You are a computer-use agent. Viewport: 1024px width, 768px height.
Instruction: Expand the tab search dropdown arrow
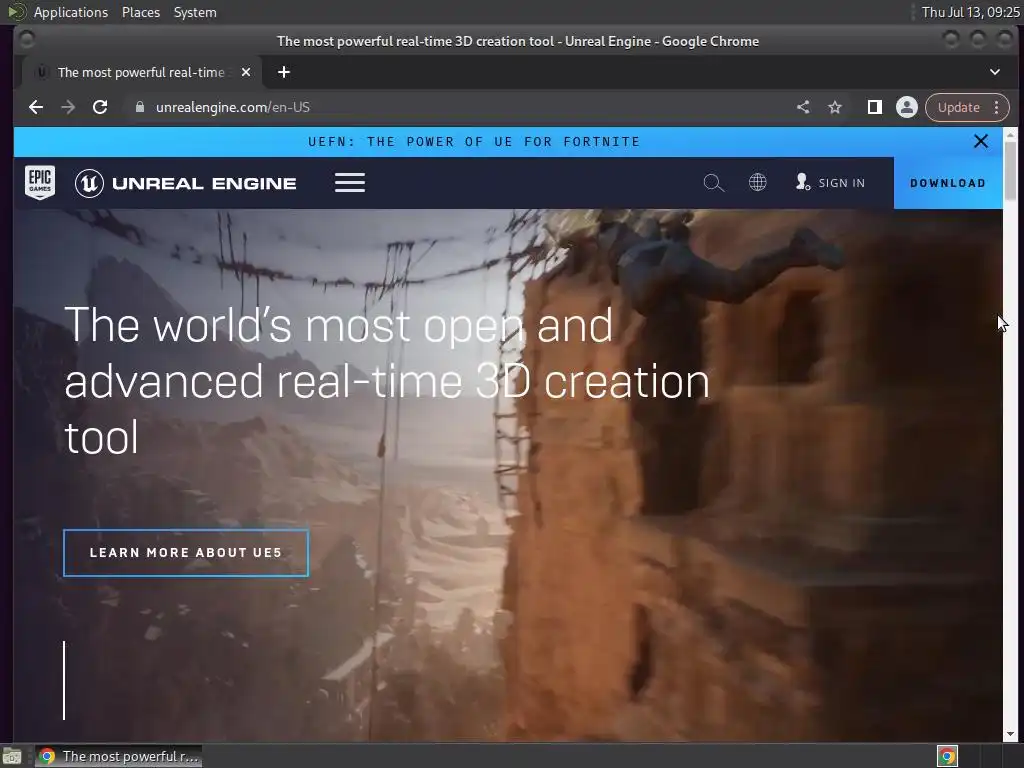click(x=995, y=72)
